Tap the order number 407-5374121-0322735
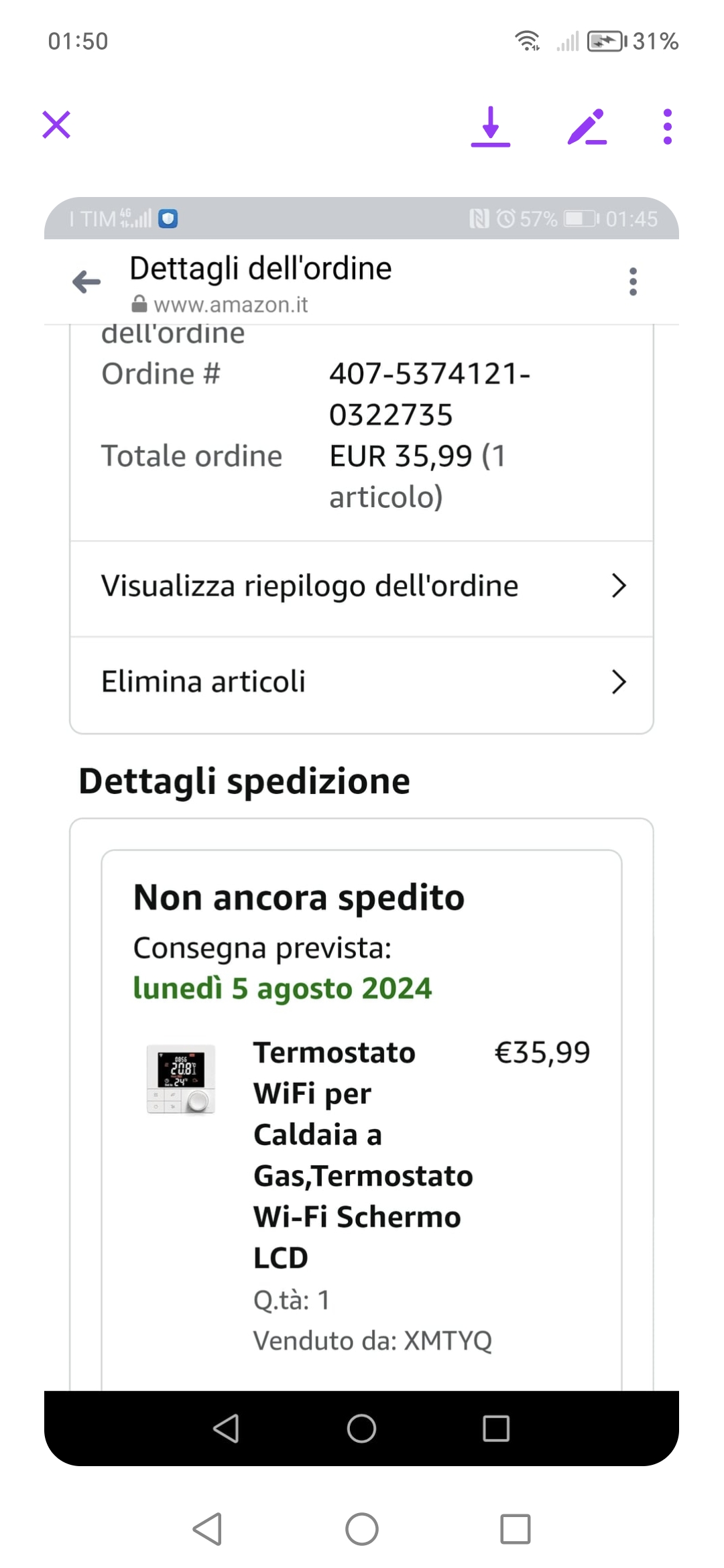 [429, 394]
